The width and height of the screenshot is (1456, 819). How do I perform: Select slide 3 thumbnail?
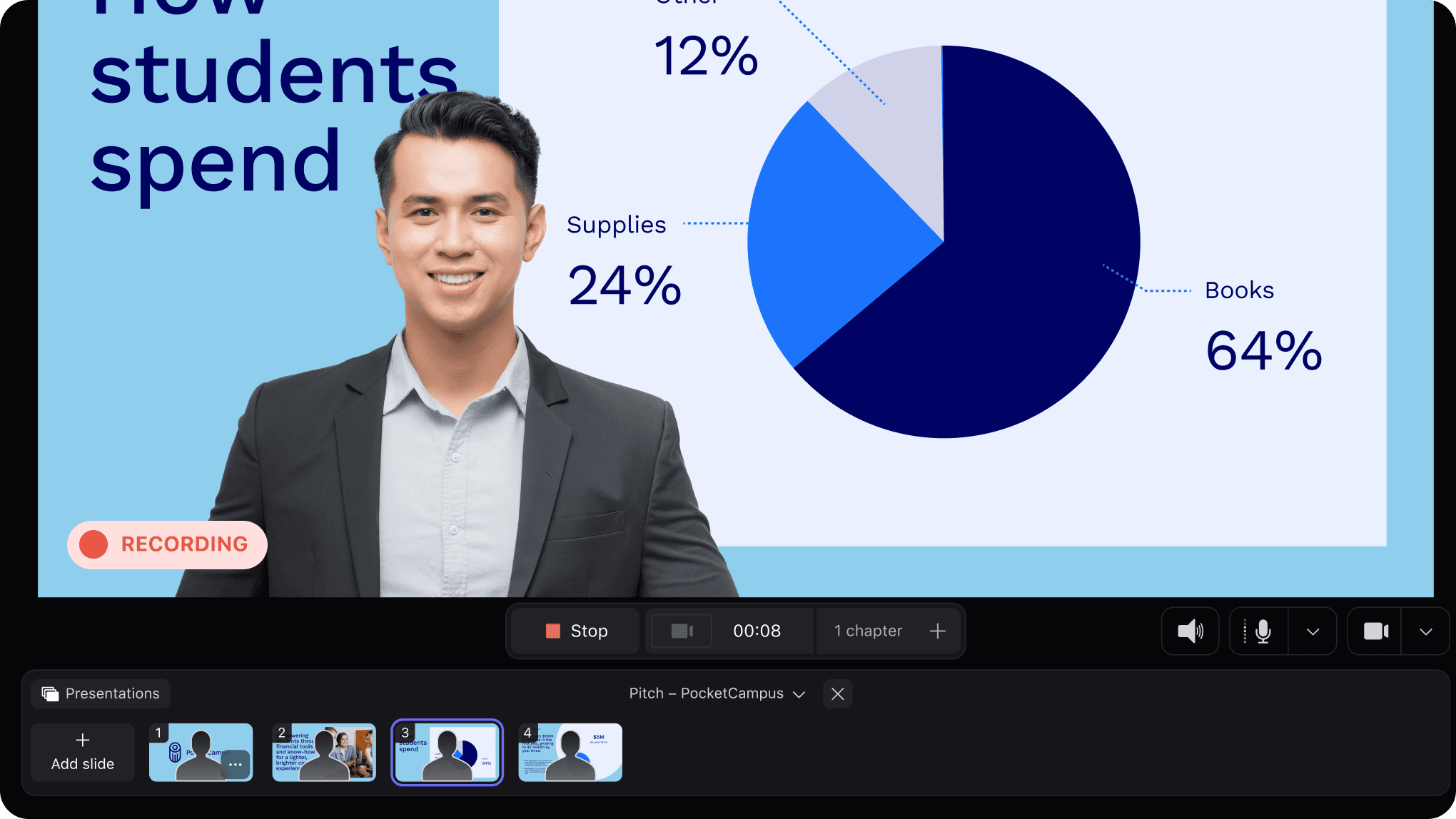(447, 752)
